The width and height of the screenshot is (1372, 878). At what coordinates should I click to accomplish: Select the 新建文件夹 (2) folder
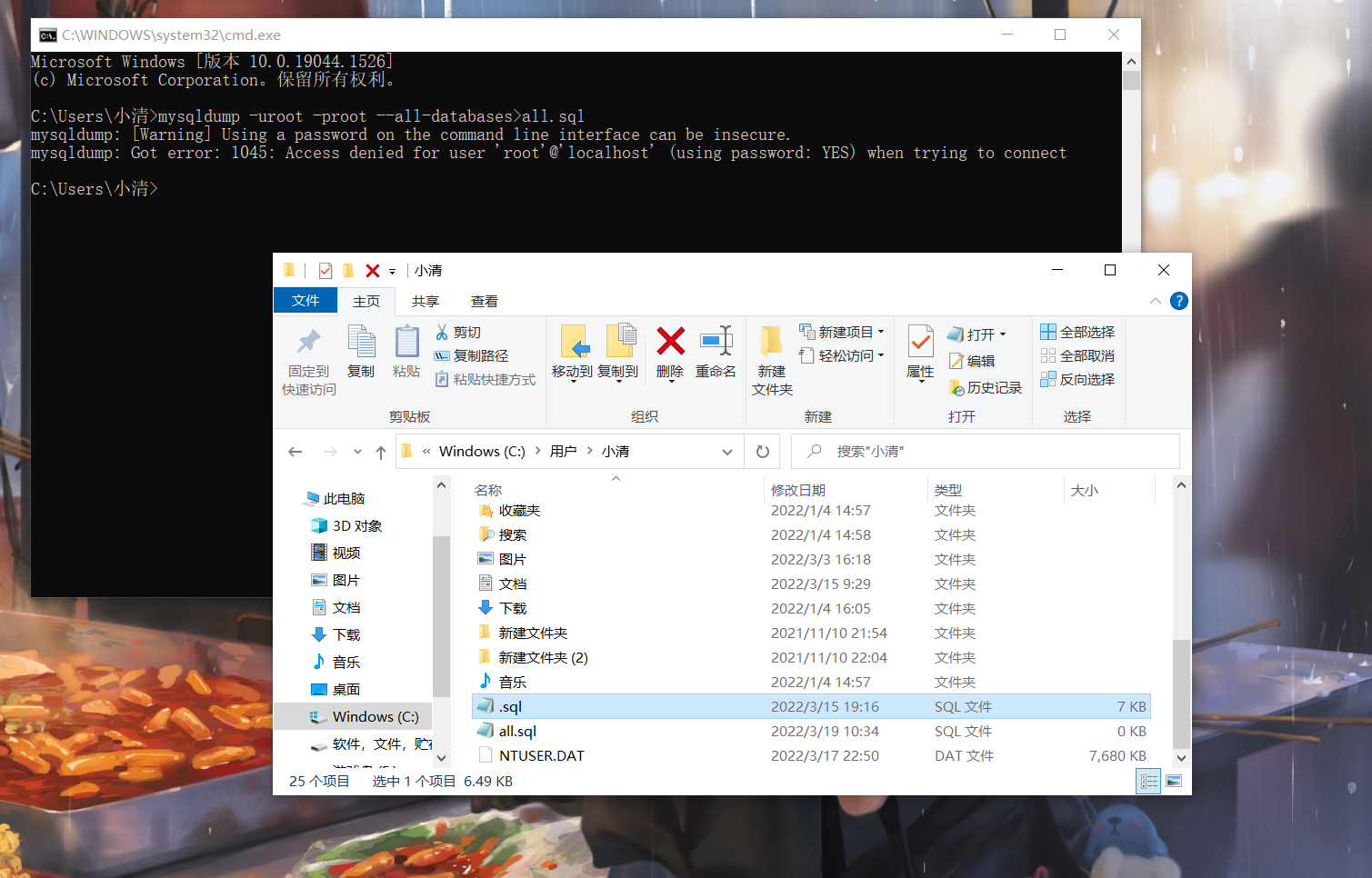tap(533, 658)
